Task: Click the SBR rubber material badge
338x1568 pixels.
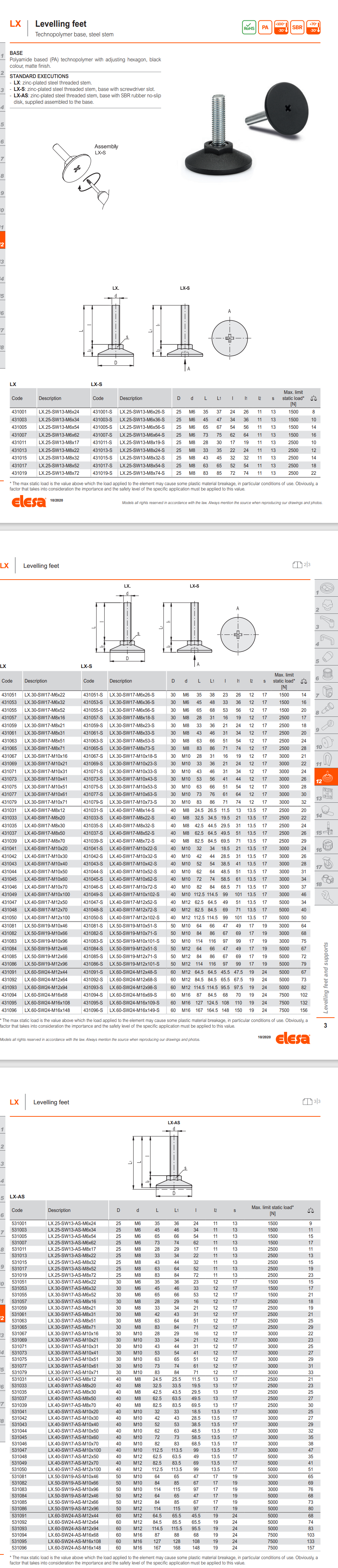Action: click(x=297, y=27)
